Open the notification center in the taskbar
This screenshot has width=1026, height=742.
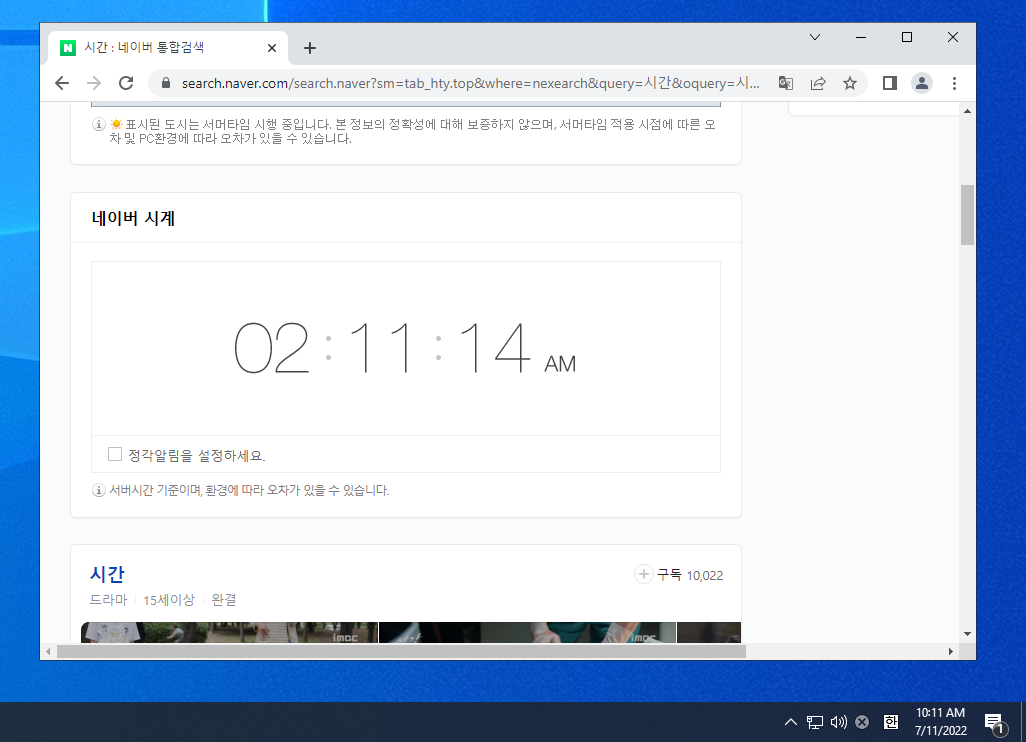point(993,722)
